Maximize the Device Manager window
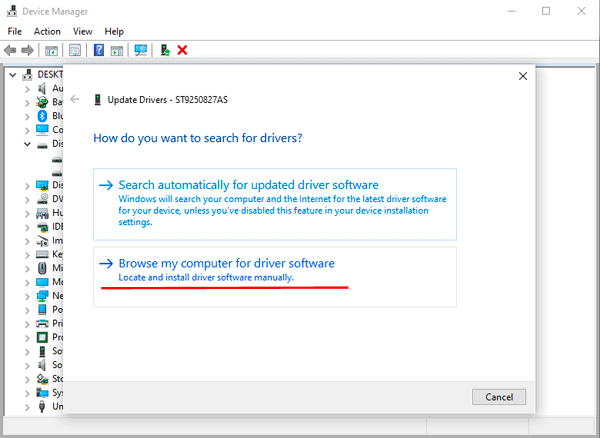 pyautogui.click(x=546, y=11)
